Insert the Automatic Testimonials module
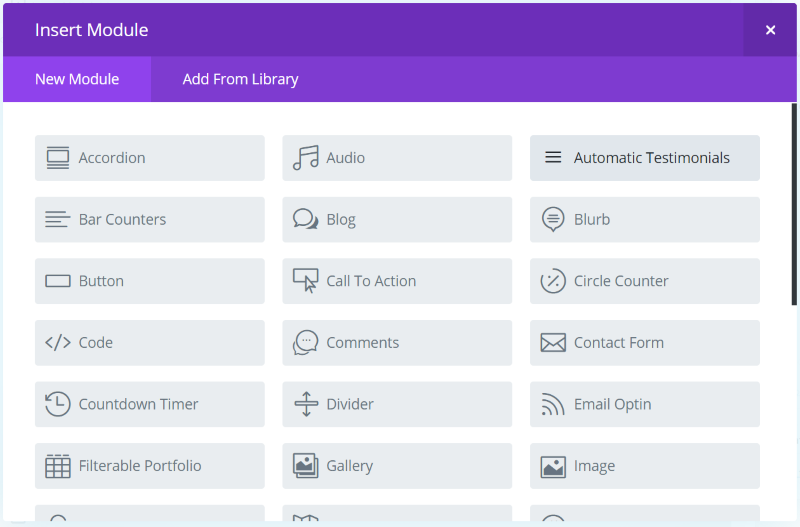800x527 pixels. (645, 158)
